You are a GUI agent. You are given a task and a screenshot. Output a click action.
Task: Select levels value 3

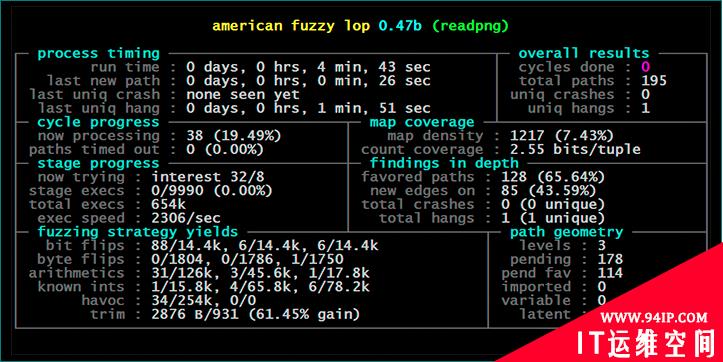602,246
